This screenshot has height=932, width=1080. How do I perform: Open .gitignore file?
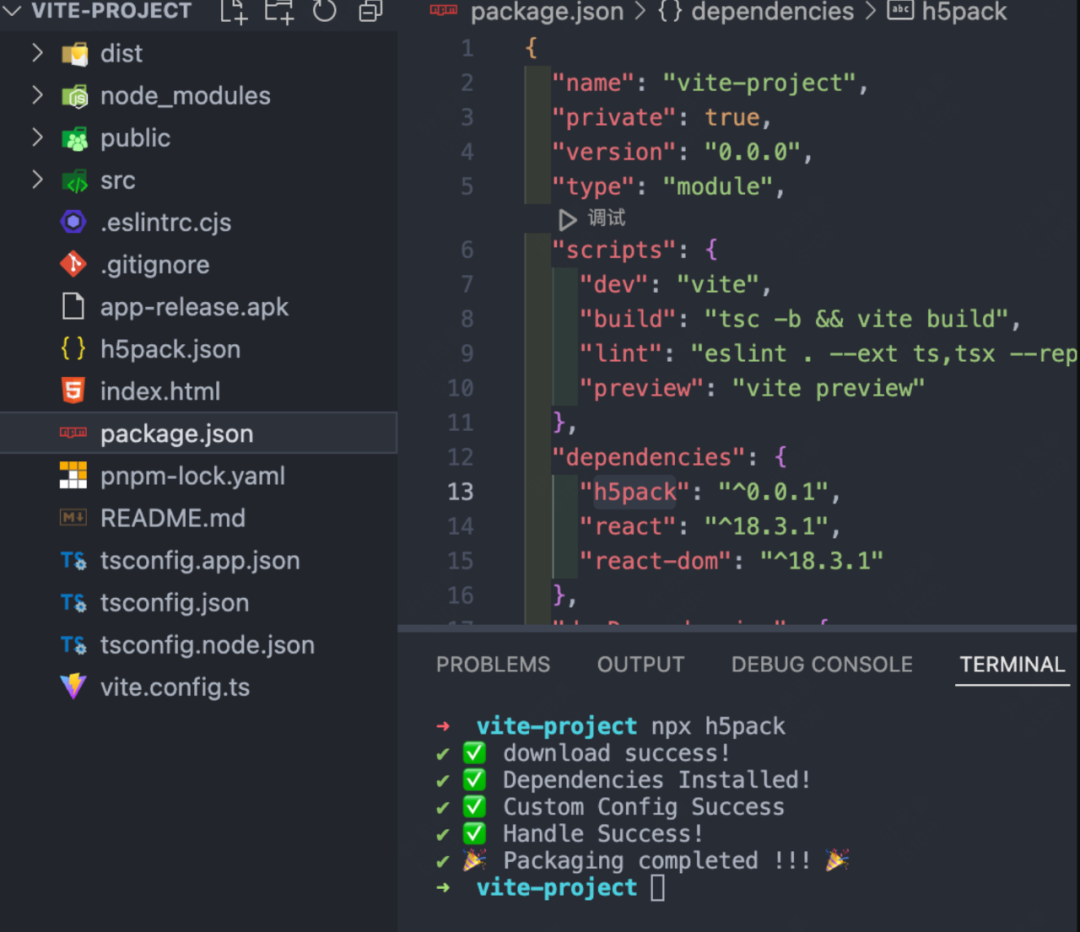click(155, 265)
